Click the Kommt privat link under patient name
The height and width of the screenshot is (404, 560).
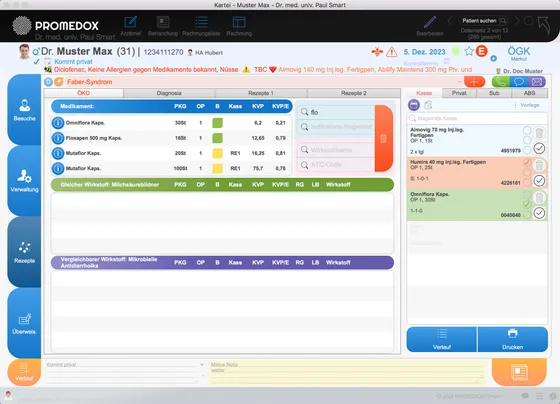point(73,61)
